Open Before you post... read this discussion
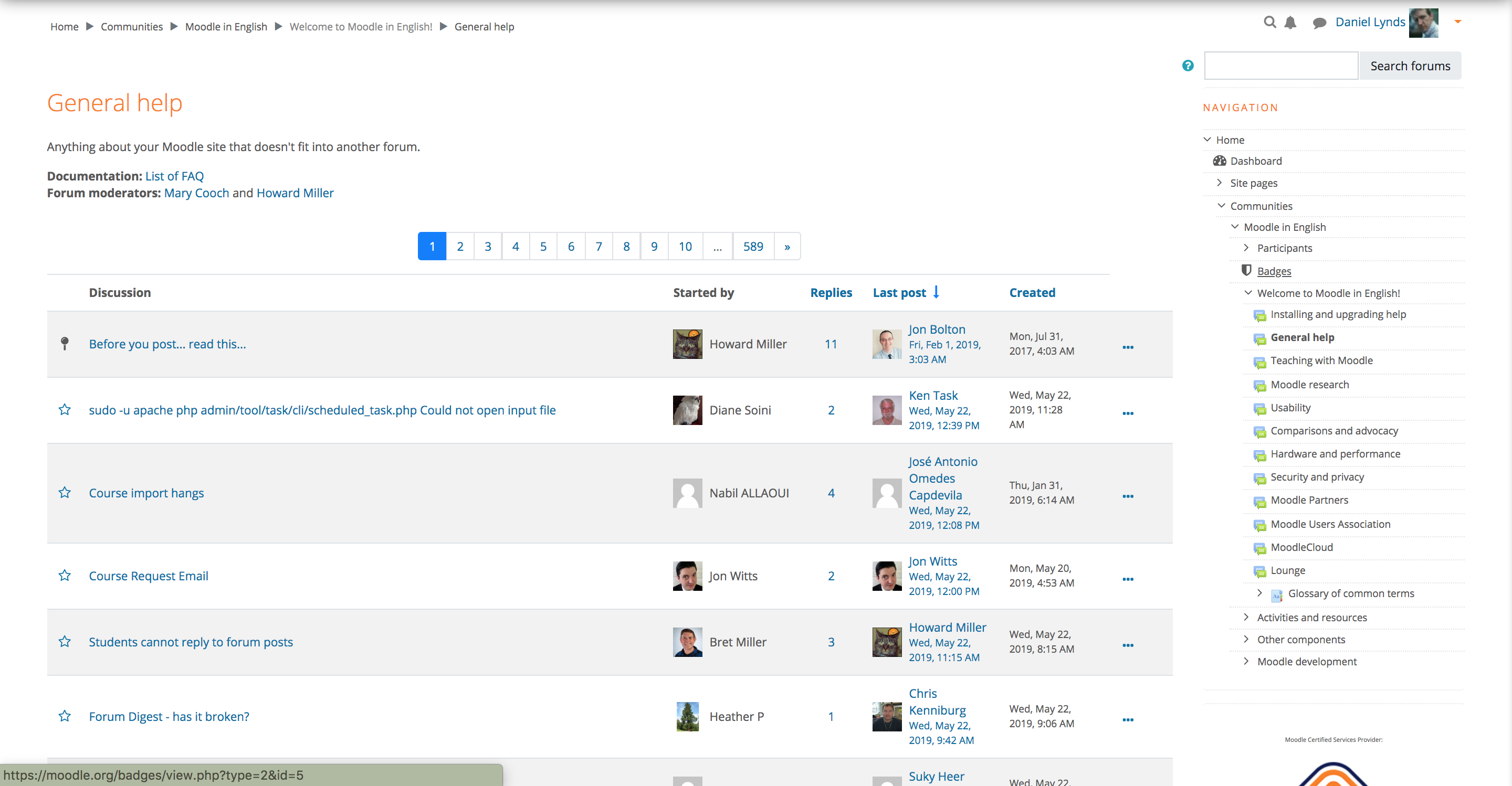 pyautogui.click(x=167, y=344)
